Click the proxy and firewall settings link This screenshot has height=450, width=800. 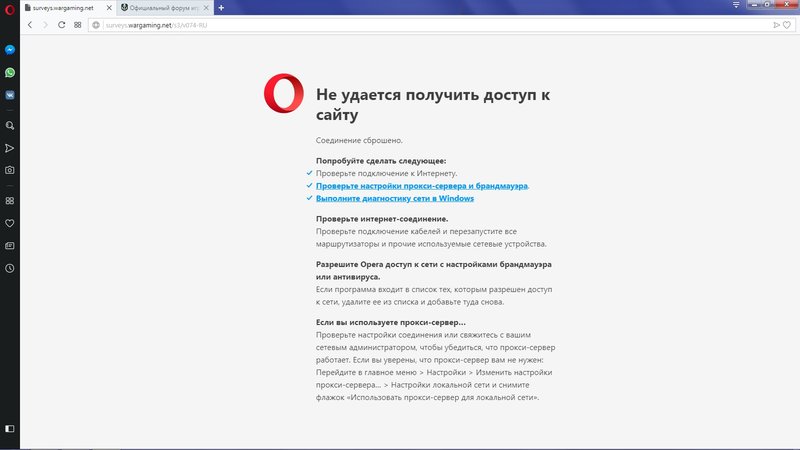[x=422, y=186]
